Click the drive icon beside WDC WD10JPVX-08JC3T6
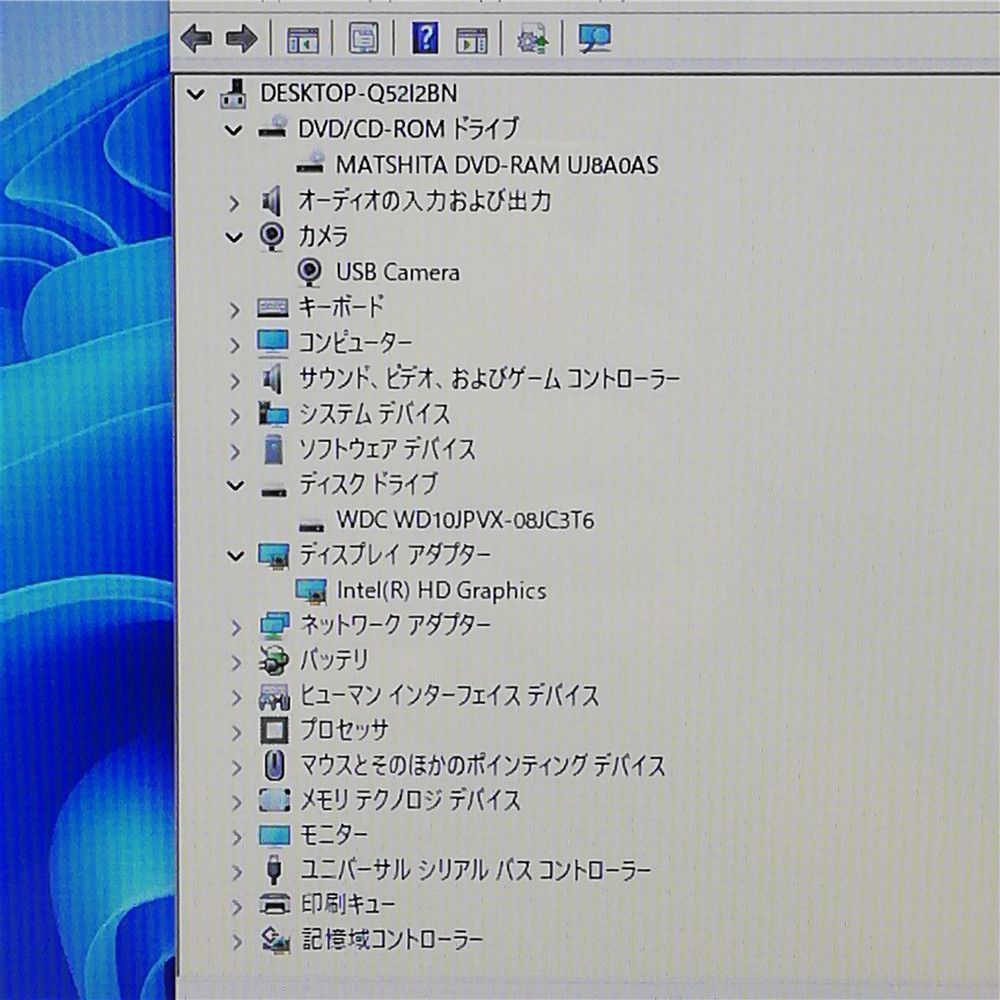The height and width of the screenshot is (1000, 1000). [x=312, y=526]
